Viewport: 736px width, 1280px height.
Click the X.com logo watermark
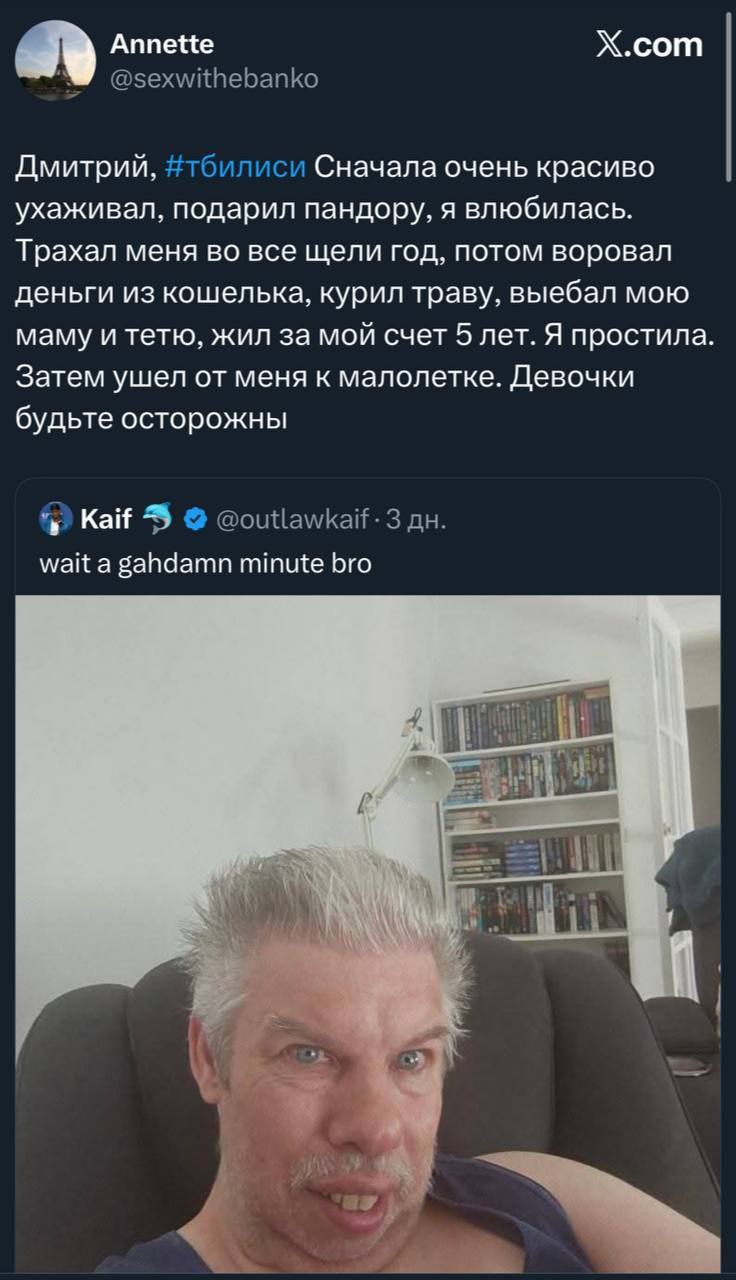pyautogui.click(x=649, y=45)
